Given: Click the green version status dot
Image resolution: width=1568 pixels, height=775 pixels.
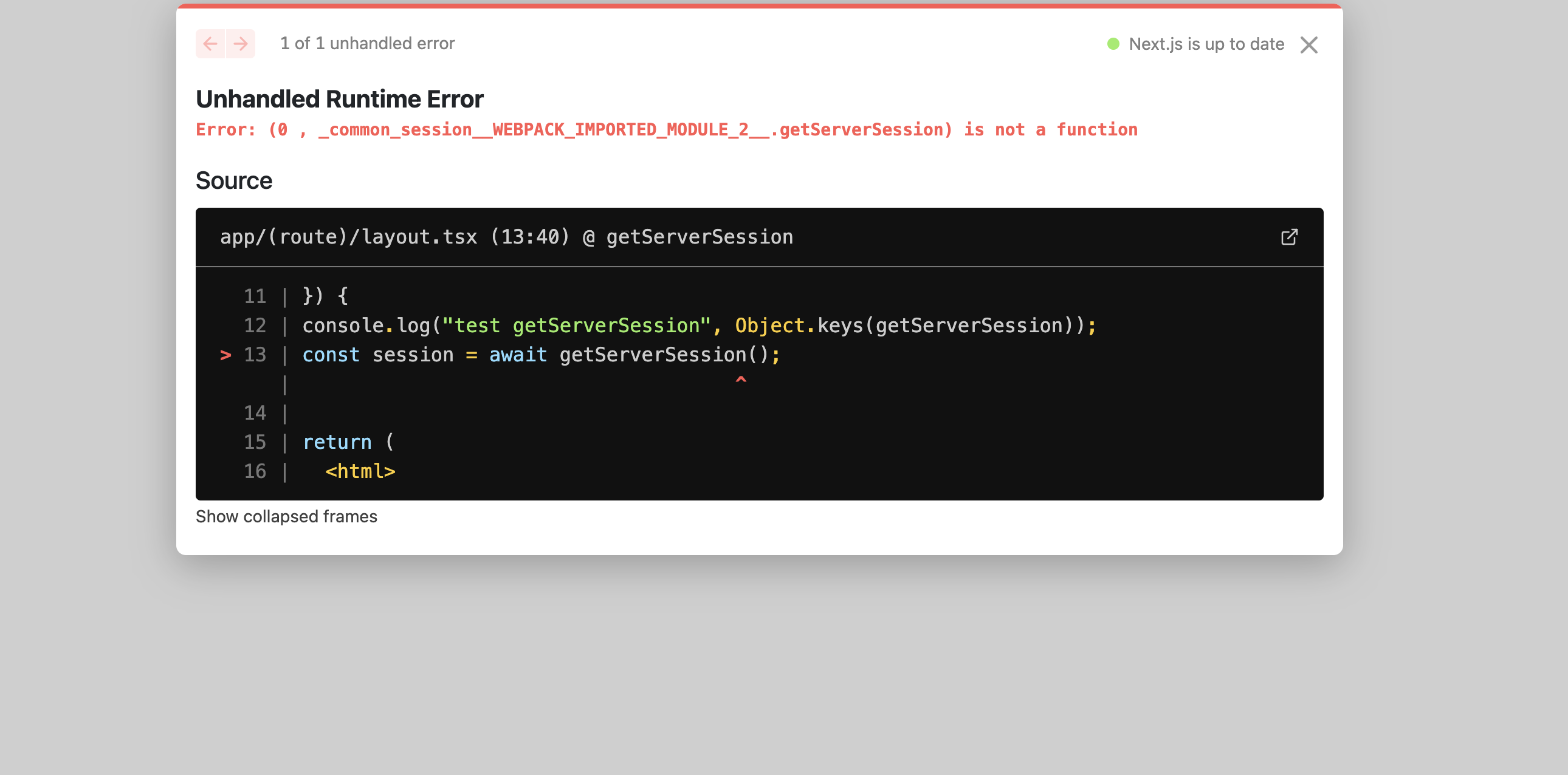Looking at the screenshot, I should (x=1113, y=44).
